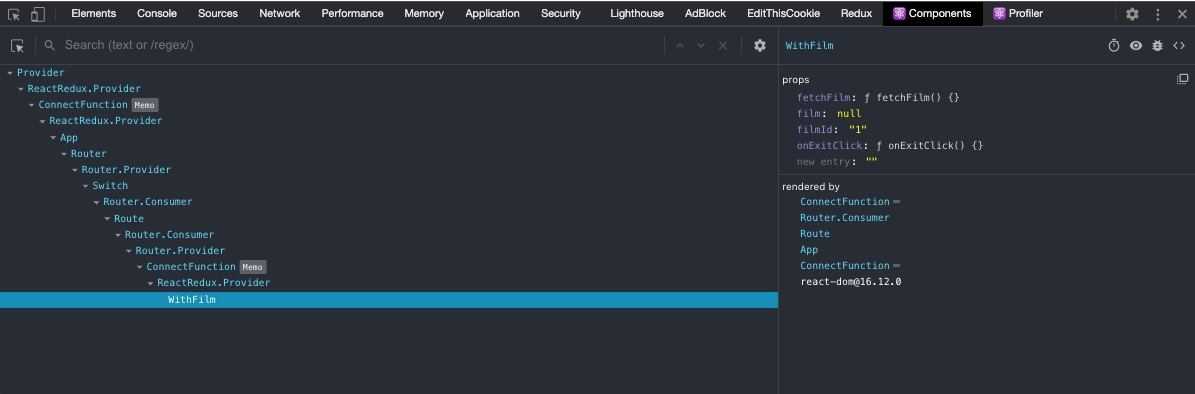This screenshot has height=394, width=1195.
Task: Click Route in rendered by list
Action: tap(815, 234)
